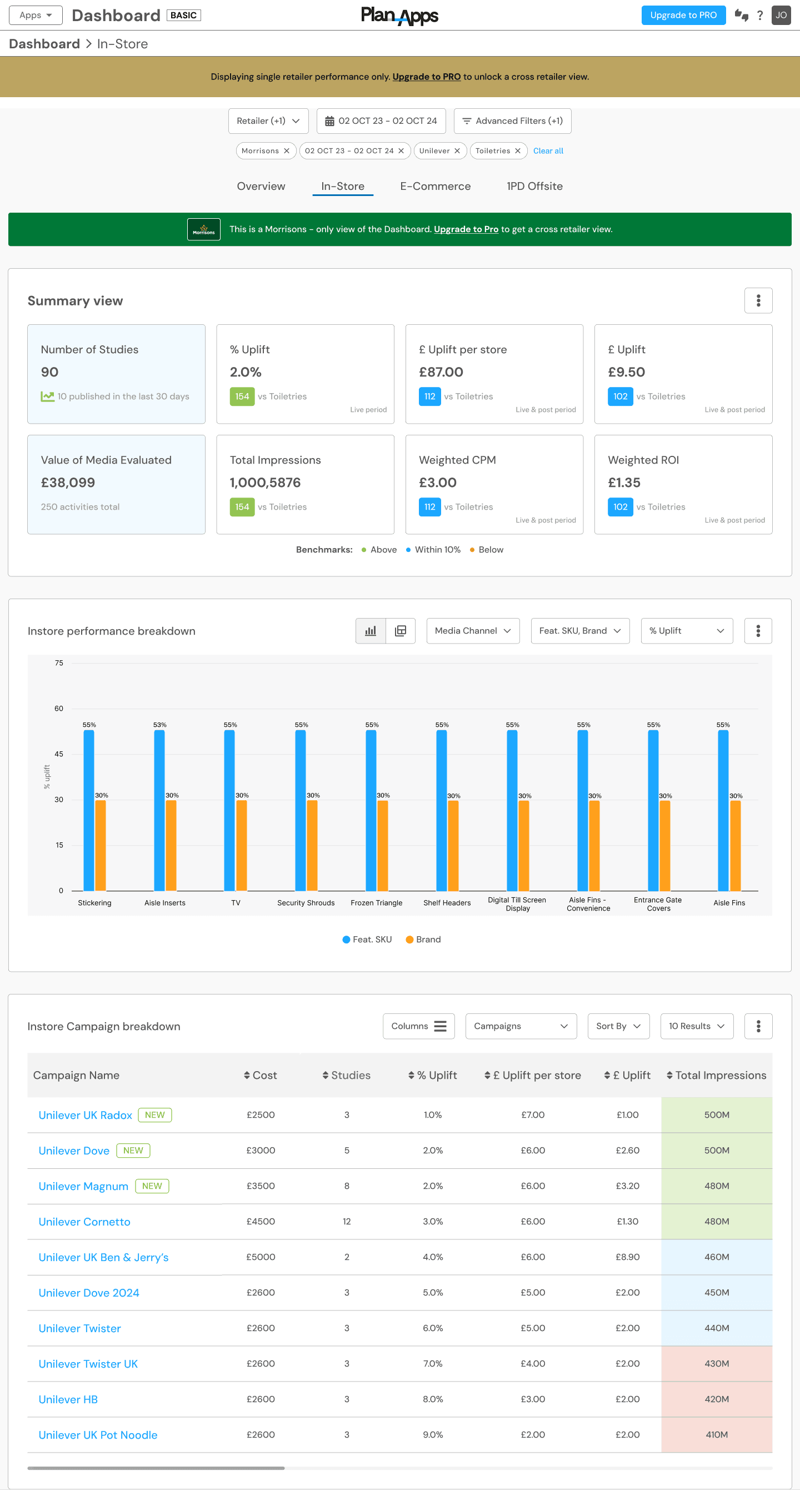Switch to the 1PD Offsite tab
800x1512 pixels.
[534, 186]
